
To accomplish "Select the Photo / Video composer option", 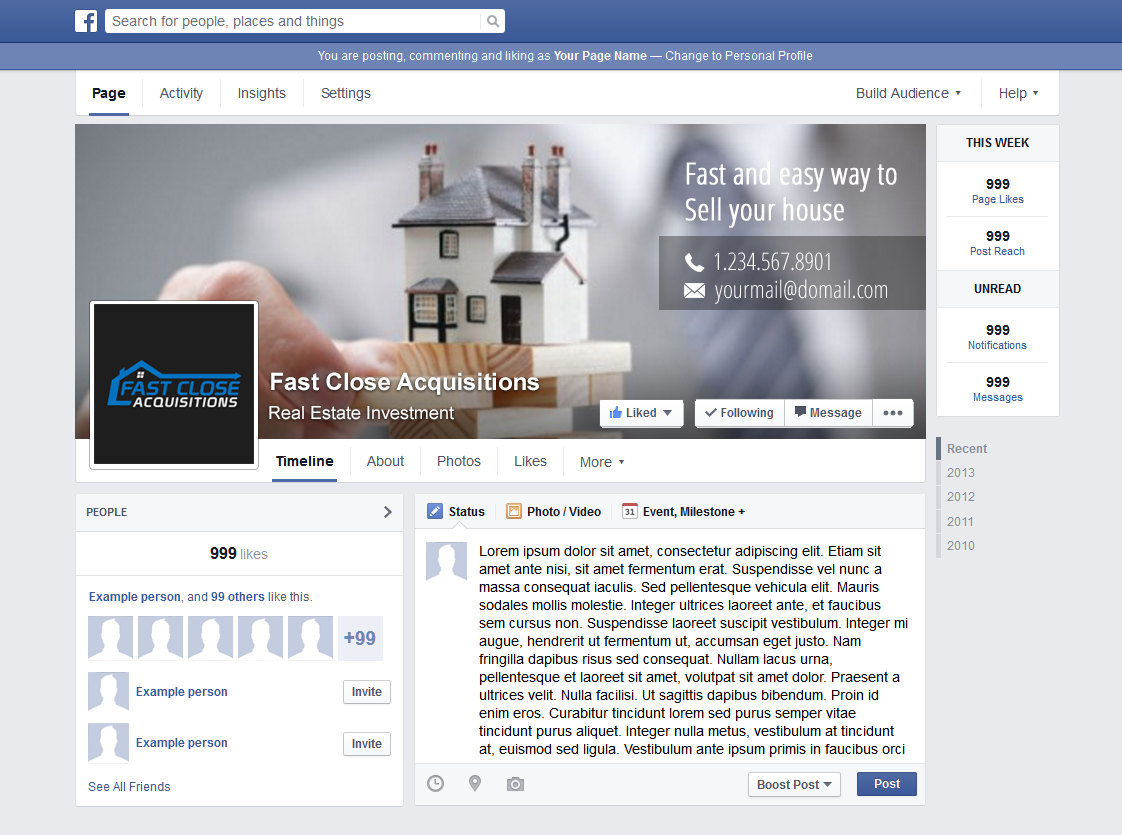I will (554, 511).
